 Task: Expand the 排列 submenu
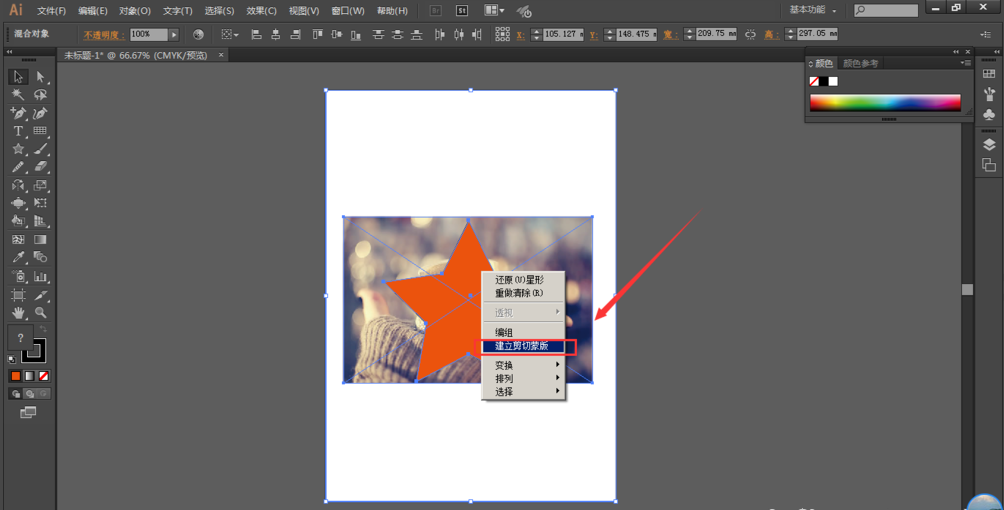point(524,379)
